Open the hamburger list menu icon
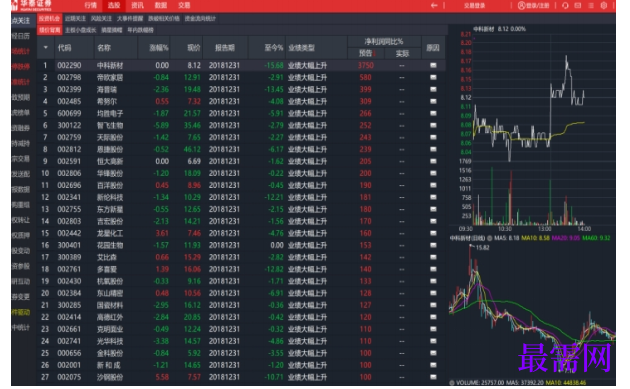 [x=591, y=5]
